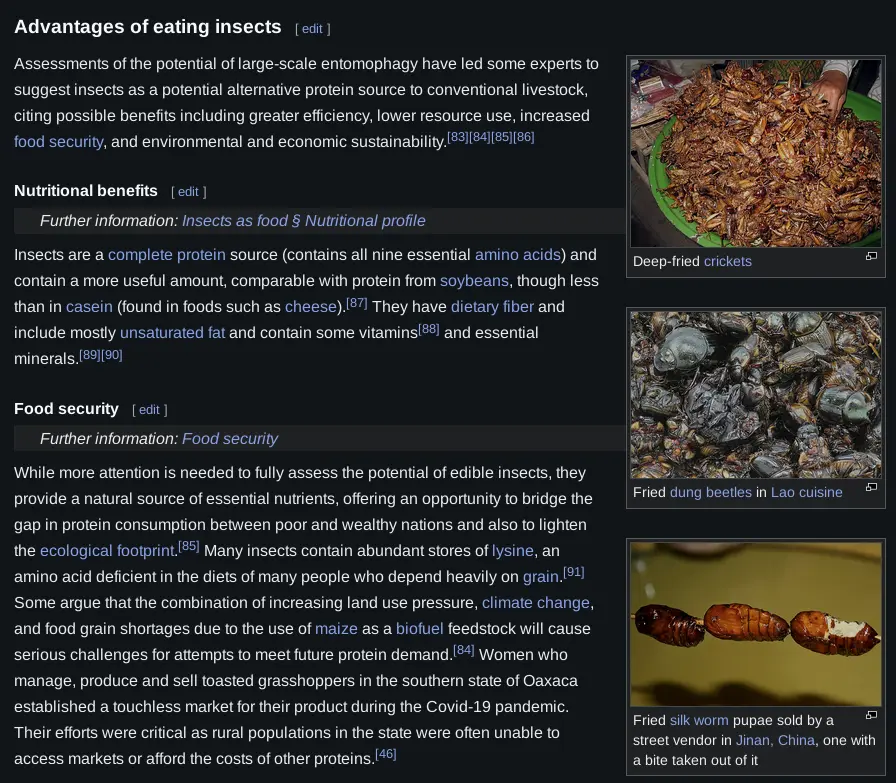Open the amino acids article link
Screen dimensions: 896x783
coord(518,254)
